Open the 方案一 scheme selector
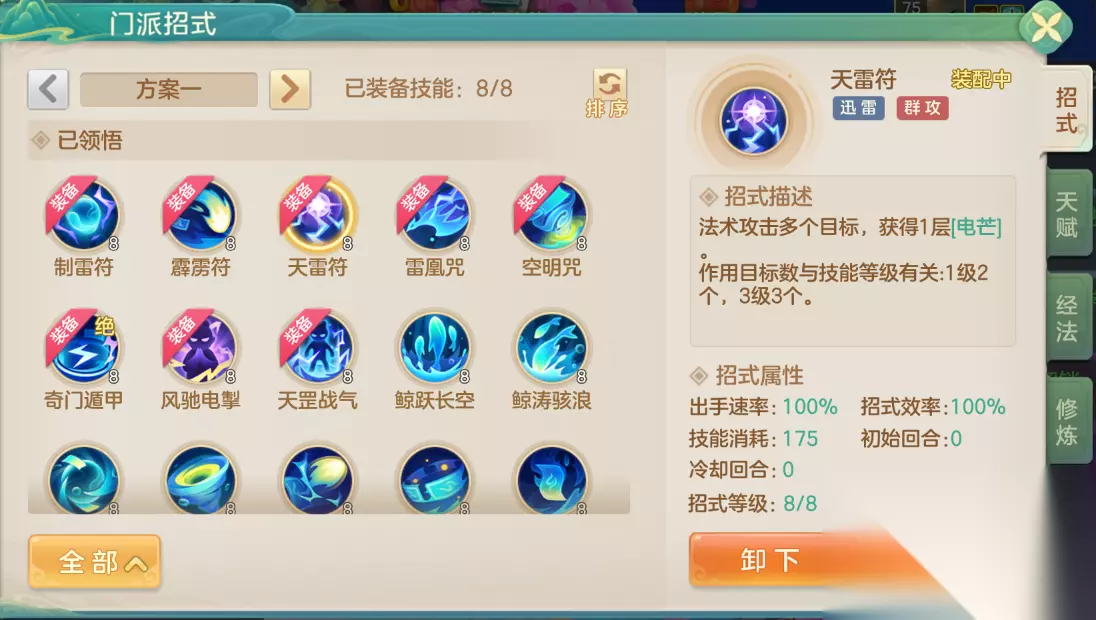Image resolution: width=1096 pixels, height=620 pixels. [168, 89]
